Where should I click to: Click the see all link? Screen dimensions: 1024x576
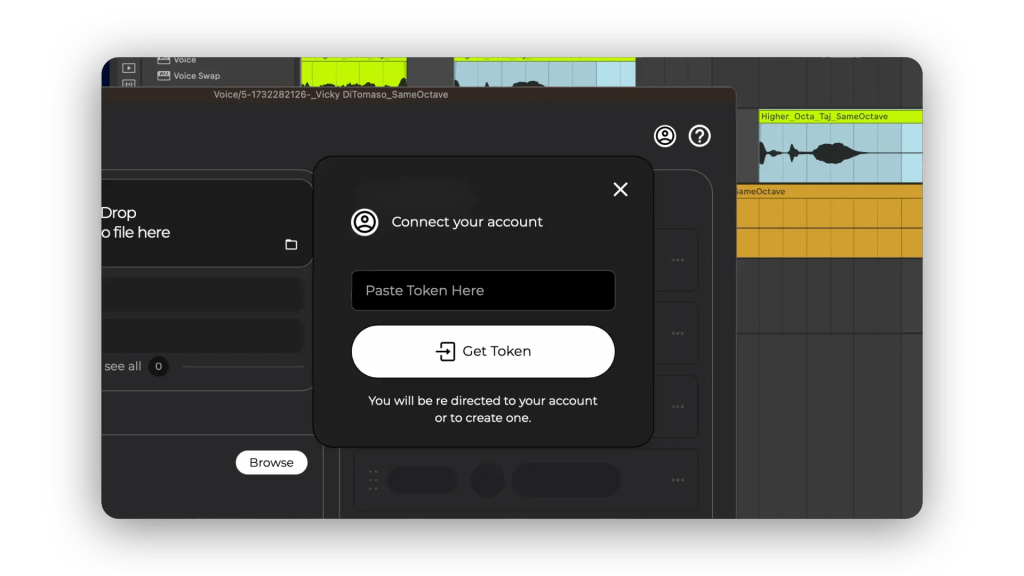(123, 366)
